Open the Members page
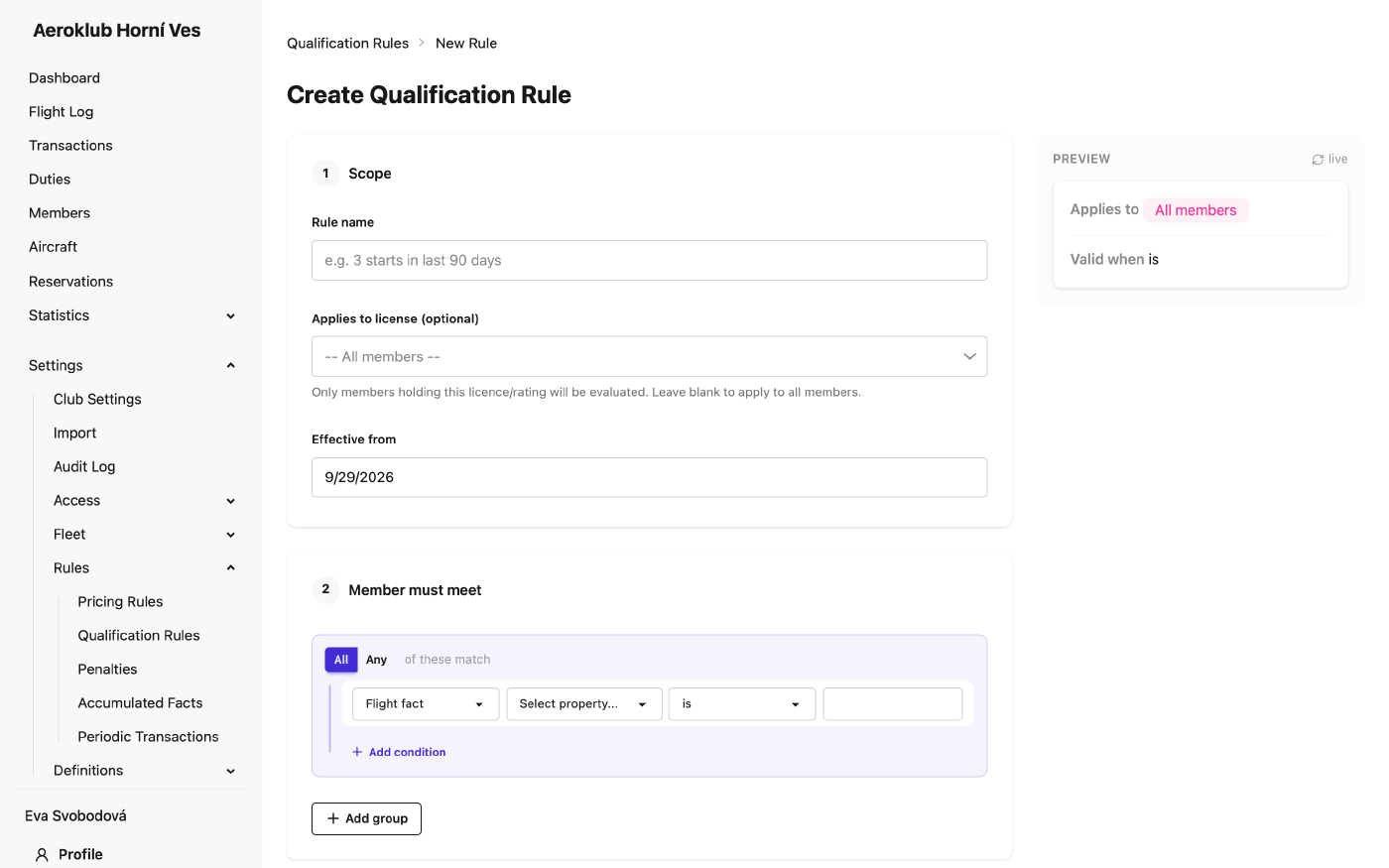The height and width of the screenshot is (868, 1389). [x=60, y=213]
